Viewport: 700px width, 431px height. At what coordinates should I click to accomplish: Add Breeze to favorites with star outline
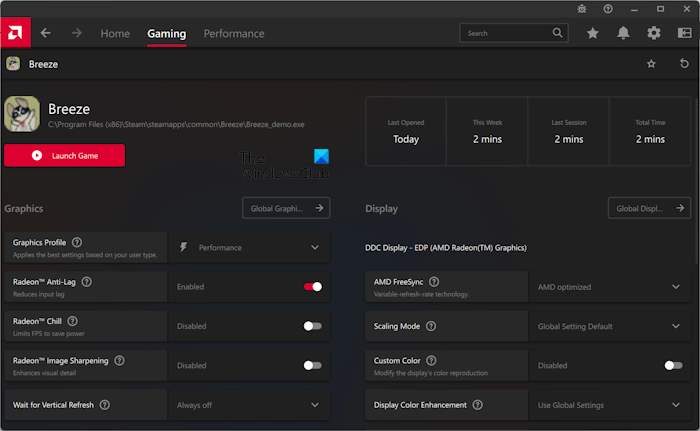652,64
